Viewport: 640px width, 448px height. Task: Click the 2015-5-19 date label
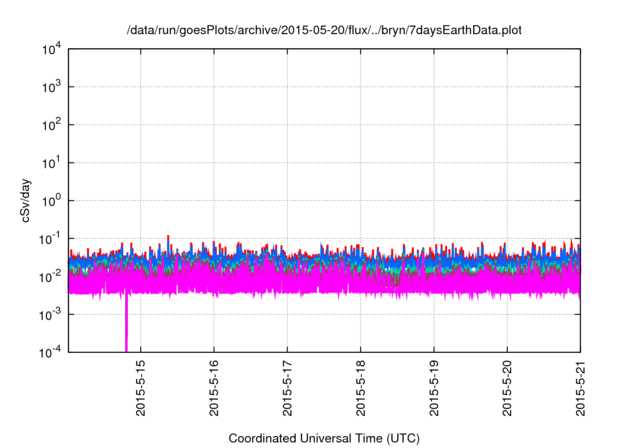(434, 388)
